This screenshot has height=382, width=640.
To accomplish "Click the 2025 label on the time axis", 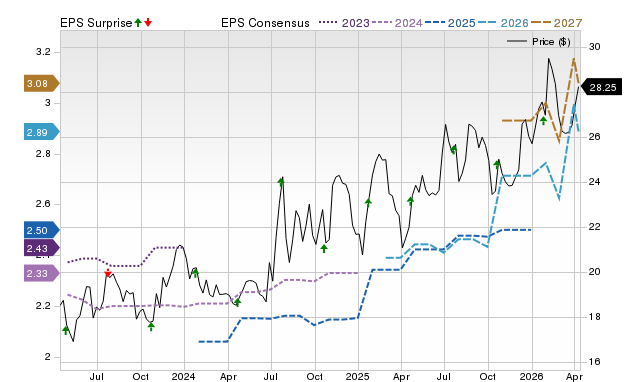I will (358, 376).
